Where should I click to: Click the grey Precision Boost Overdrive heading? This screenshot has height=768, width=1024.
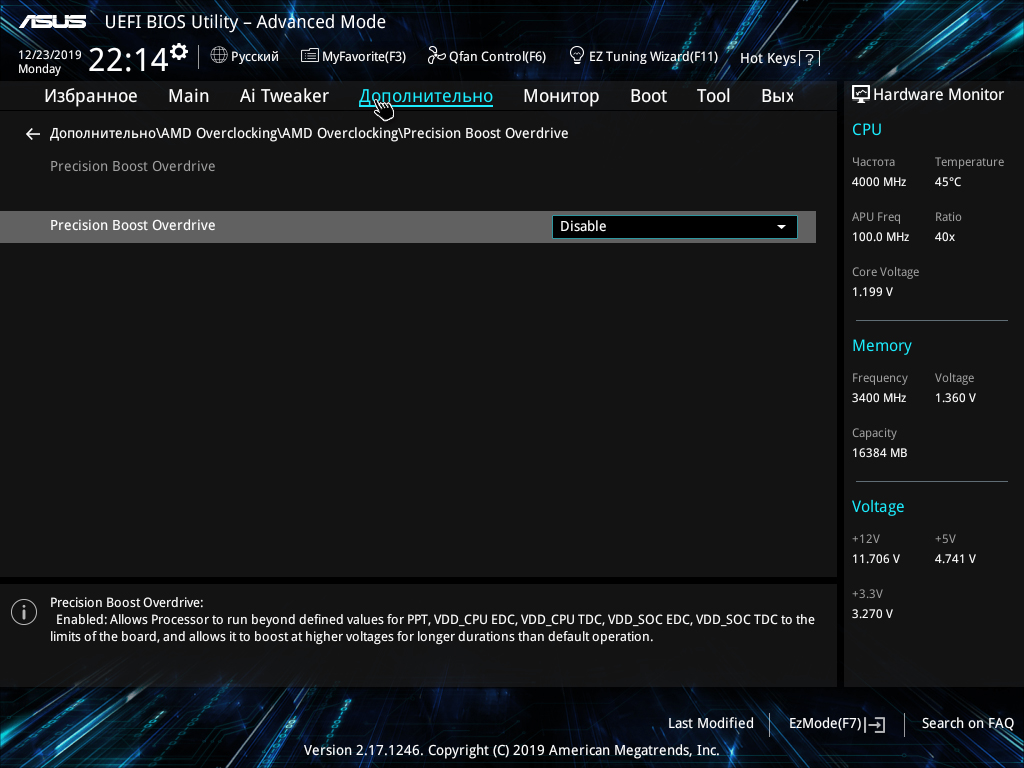click(133, 167)
